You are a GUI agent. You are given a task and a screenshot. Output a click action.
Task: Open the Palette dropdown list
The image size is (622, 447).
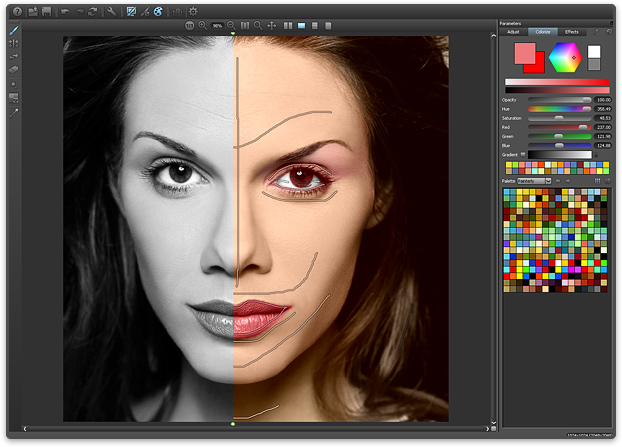pyautogui.click(x=535, y=180)
